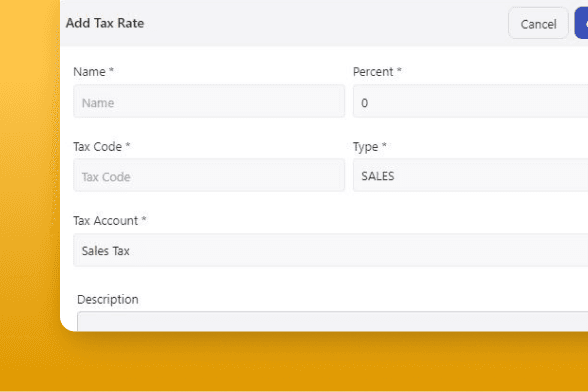
Task: Click the "Type *" label
Action: click(x=370, y=147)
